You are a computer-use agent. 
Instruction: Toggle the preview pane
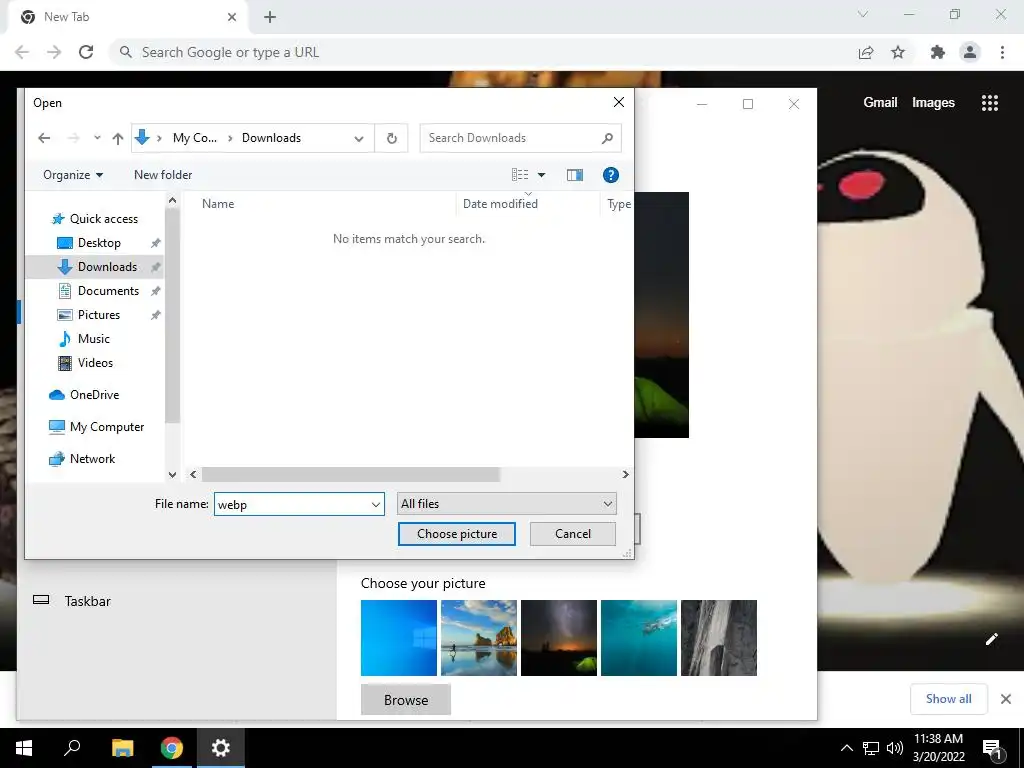(x=575, y=175)
